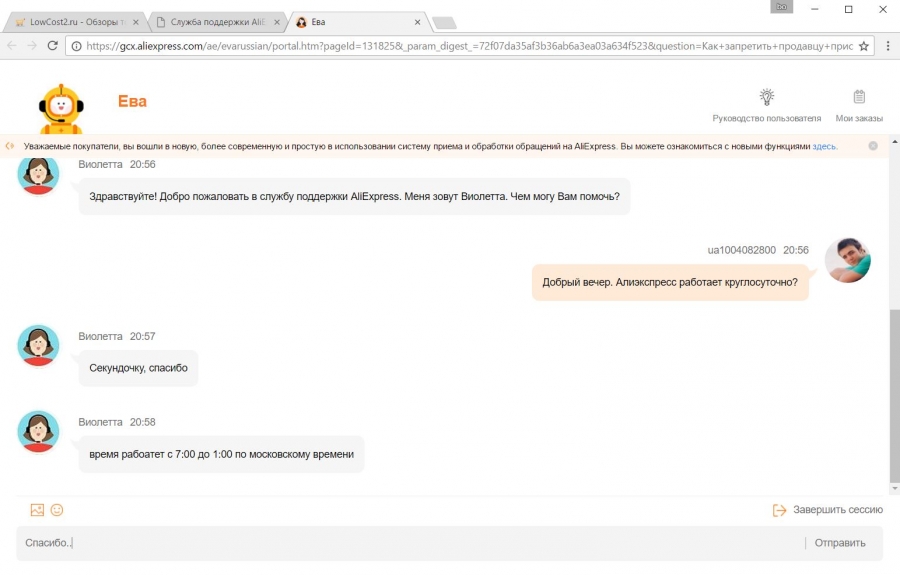Close the Ева browser tab
The height and width of the screenshot is (575, 900).
click(x=417, y=22)
